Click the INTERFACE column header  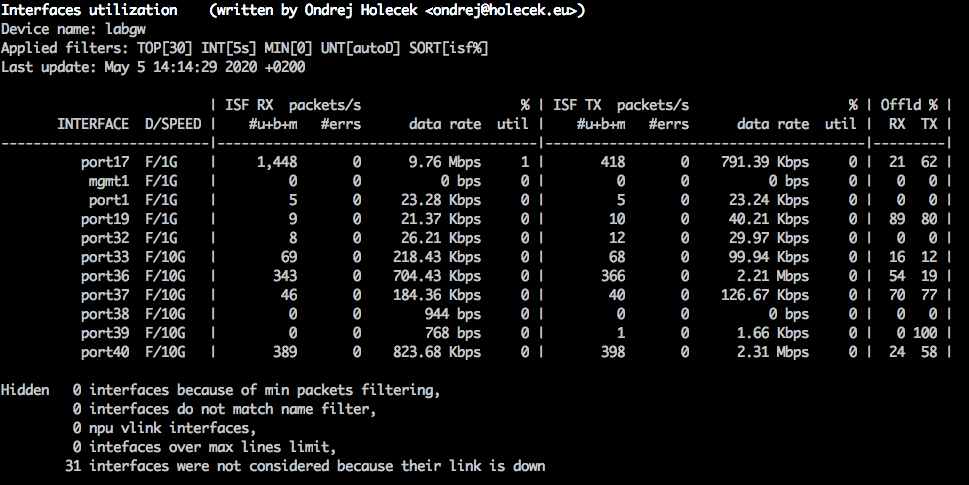[x=93, y=125]
